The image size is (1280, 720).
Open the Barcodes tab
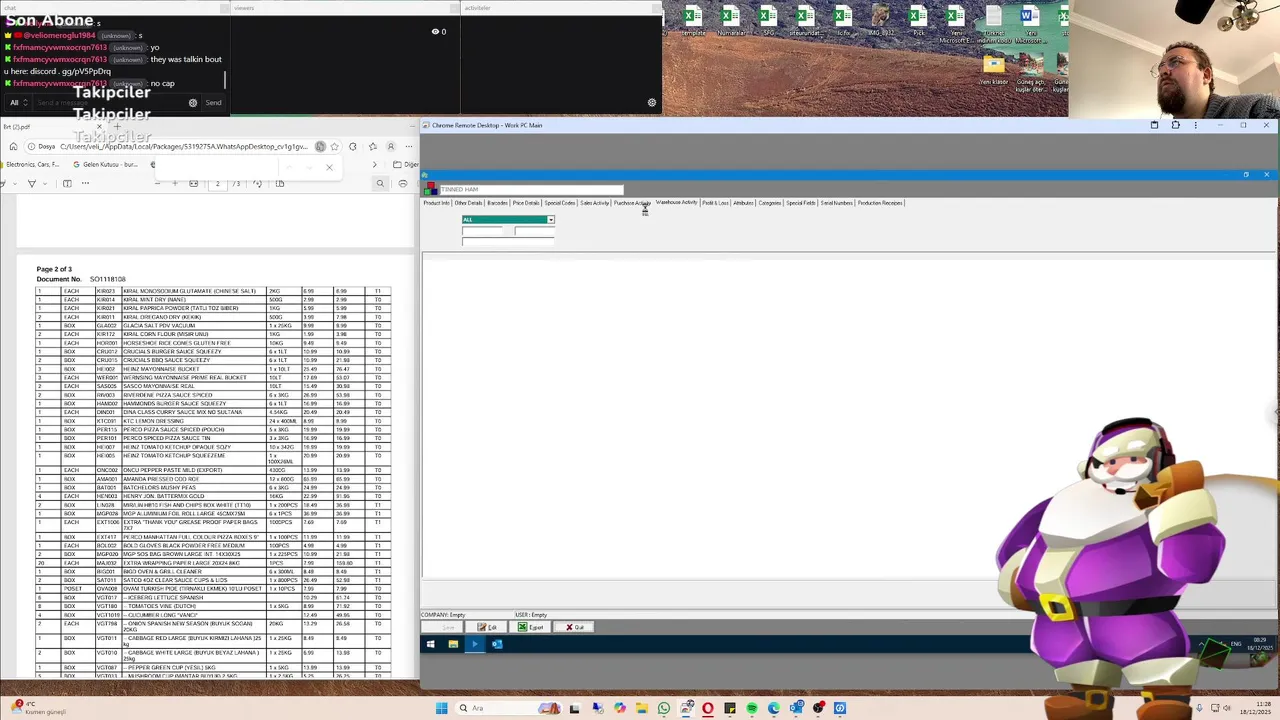(x=497, y=203)
